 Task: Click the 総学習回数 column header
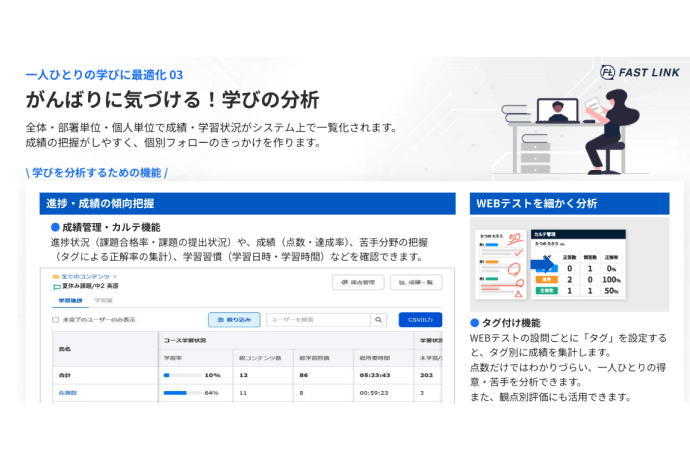(323, 358)
